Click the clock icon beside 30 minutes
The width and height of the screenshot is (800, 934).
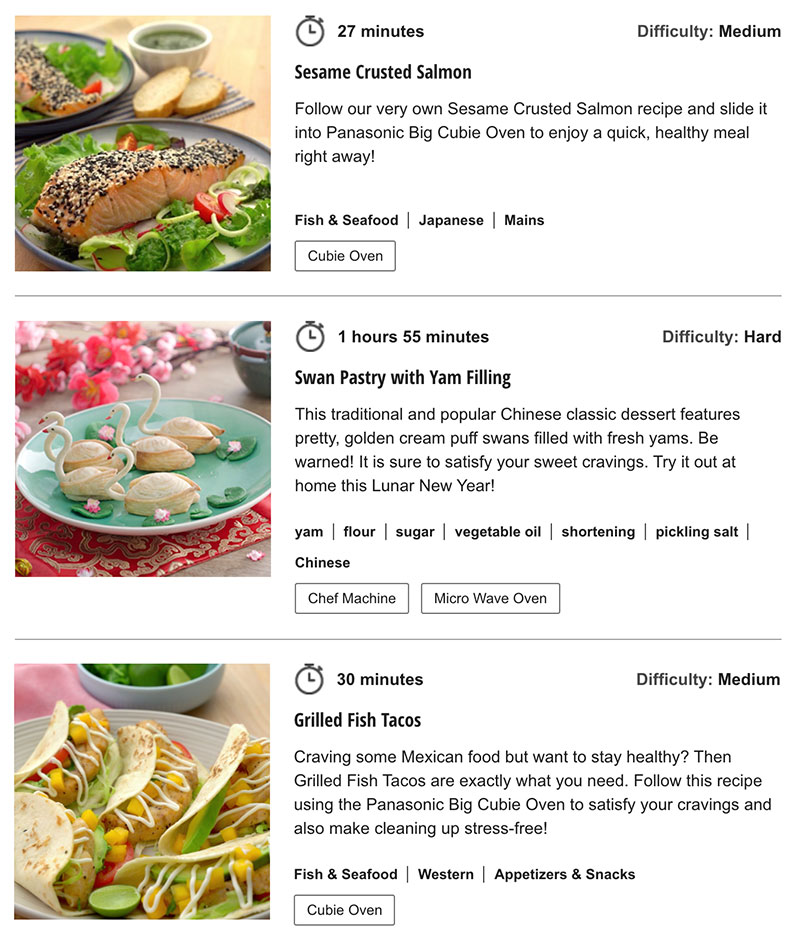(x=310, y=679)
